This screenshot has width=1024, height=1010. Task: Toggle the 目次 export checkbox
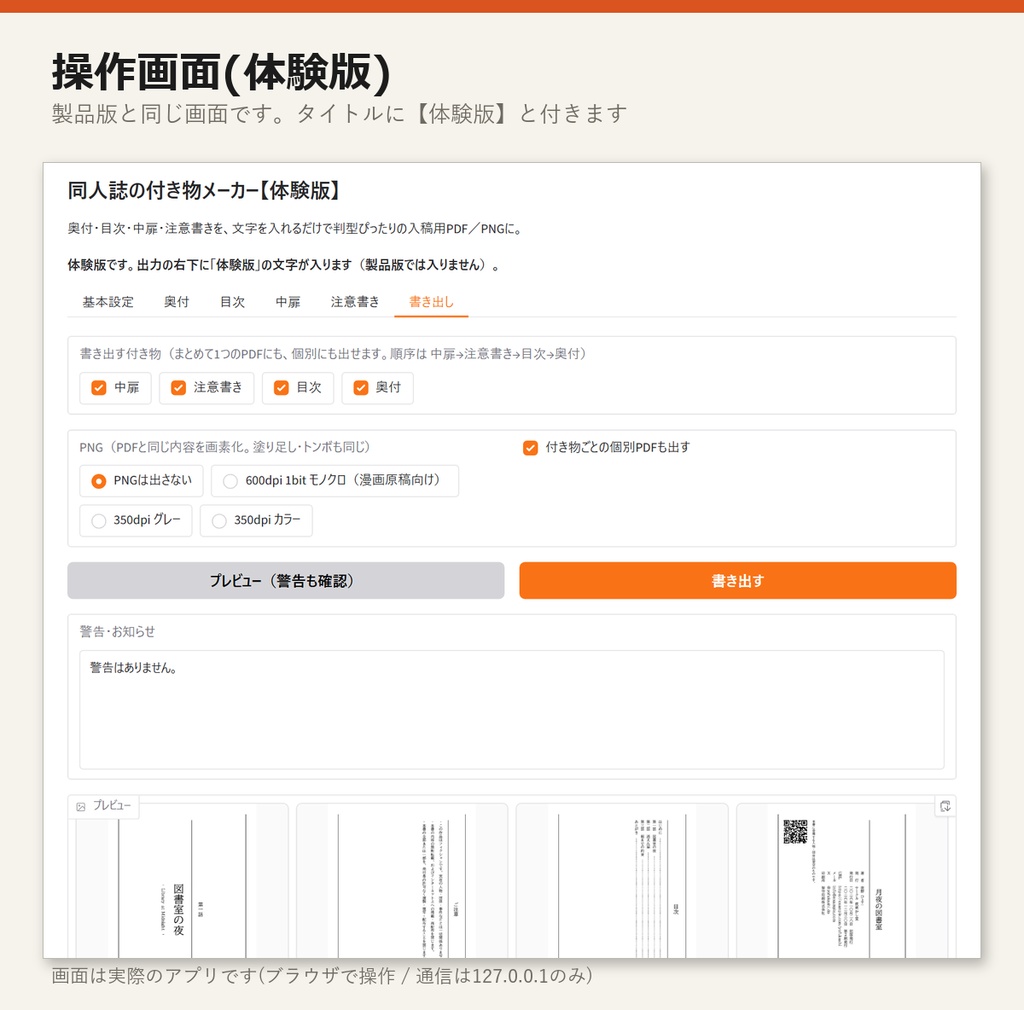click(281, 388)
